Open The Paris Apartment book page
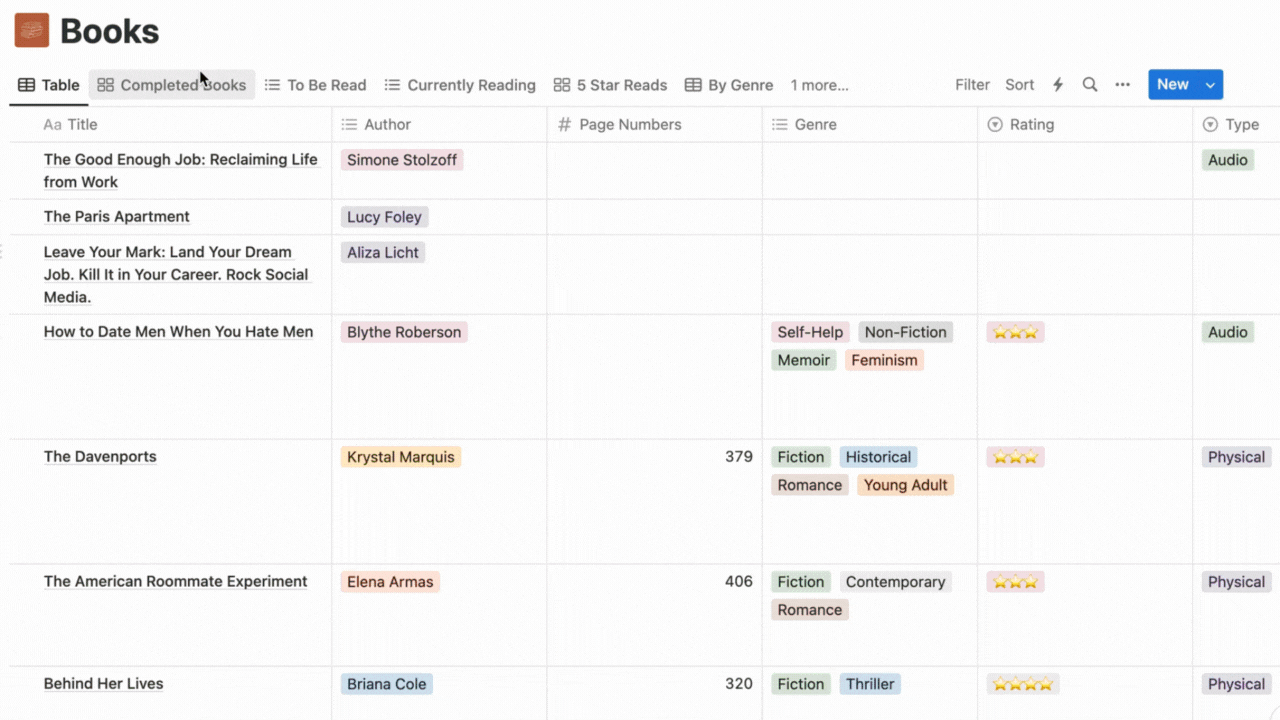1280x720 pixels. (x=116, y=217)
